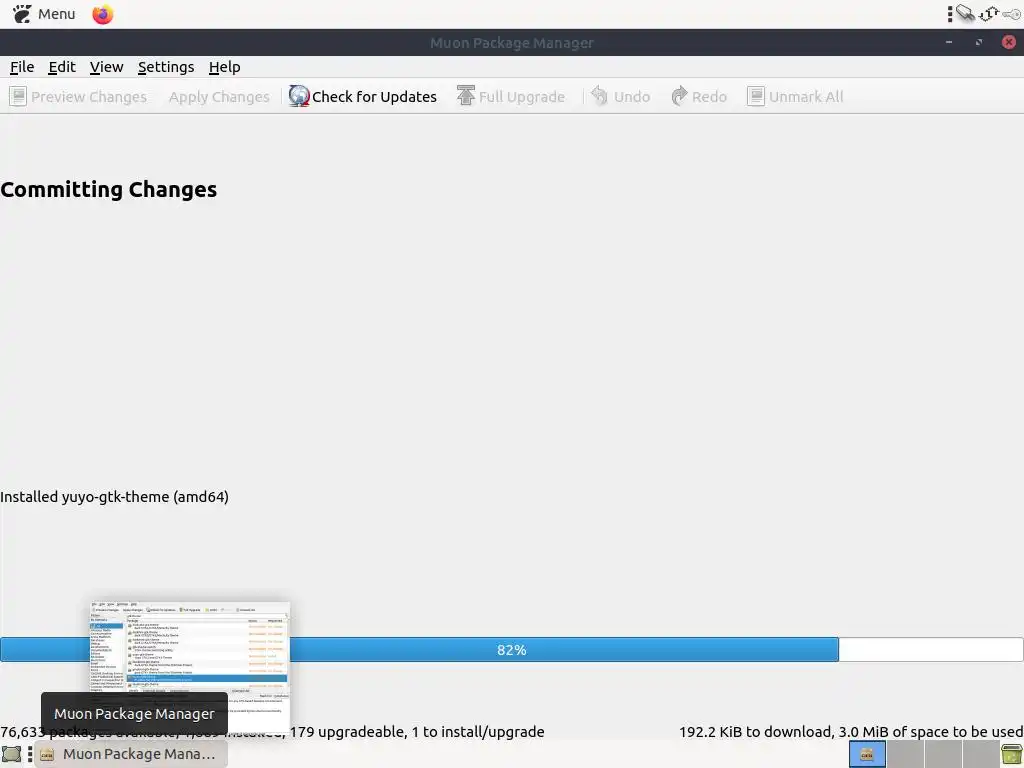
Task: Click the up/down arrows network activity icon
Action: coord(989,13)
